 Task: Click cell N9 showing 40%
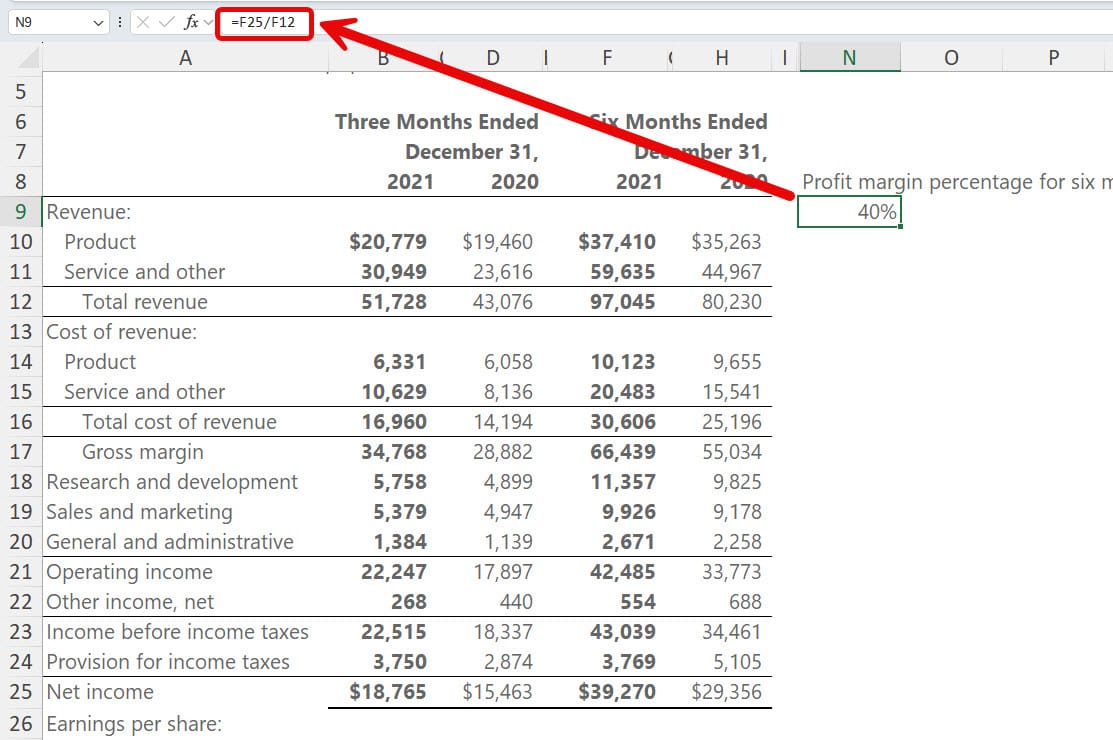(849, 212)
